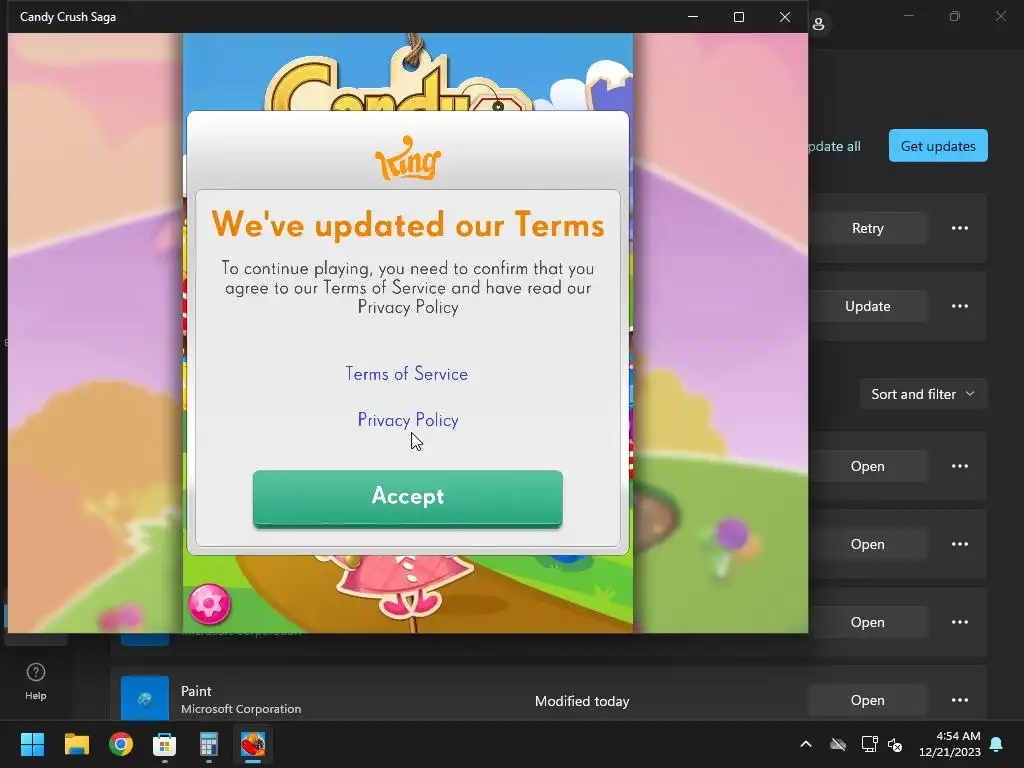Screen dimensions: 1024x768
Task: Click Microsoft Corporation under Paint
Action: click(241, 709)
